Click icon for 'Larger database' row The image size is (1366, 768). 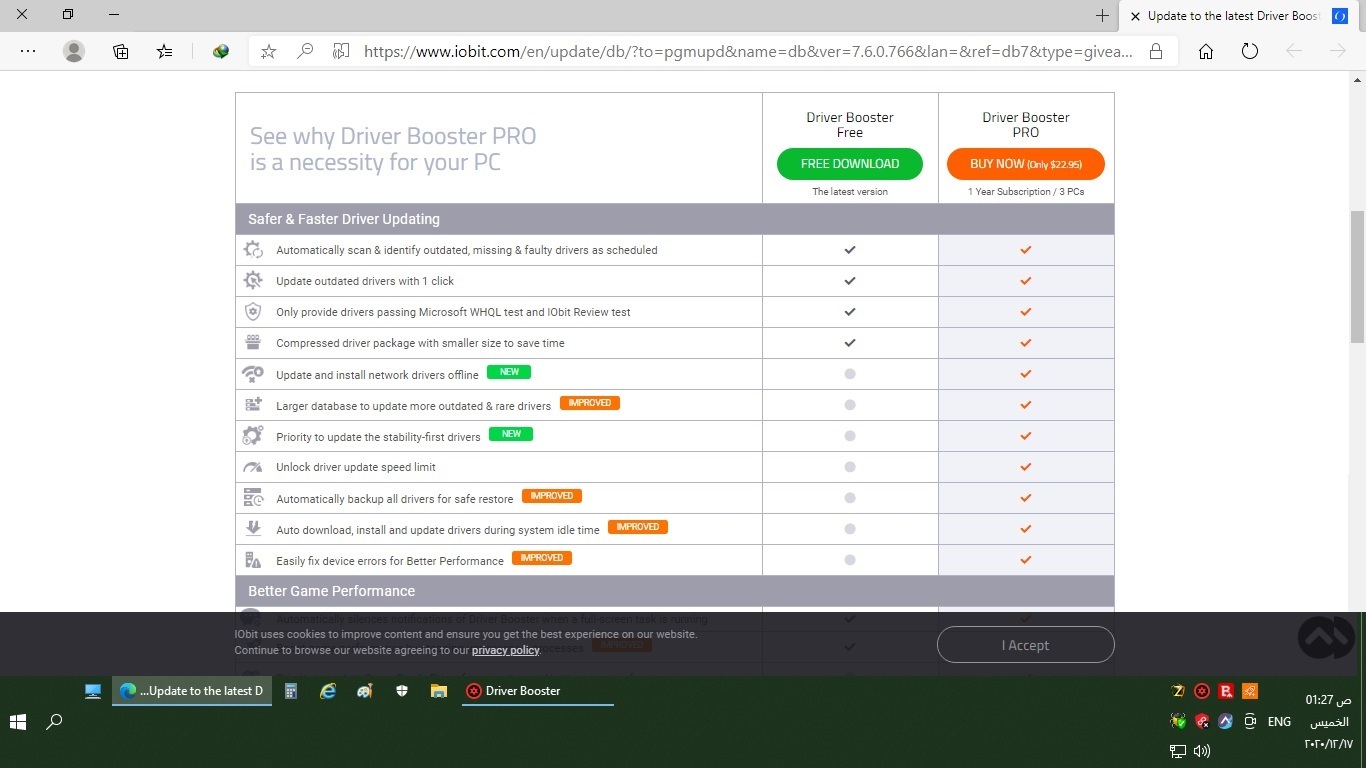tap(253, 405)
